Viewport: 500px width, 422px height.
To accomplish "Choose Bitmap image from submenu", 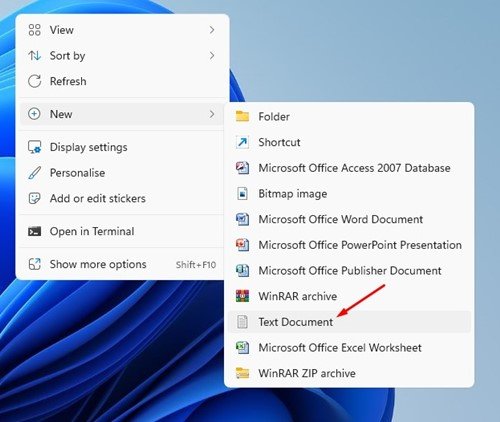I will coord(349,194).
